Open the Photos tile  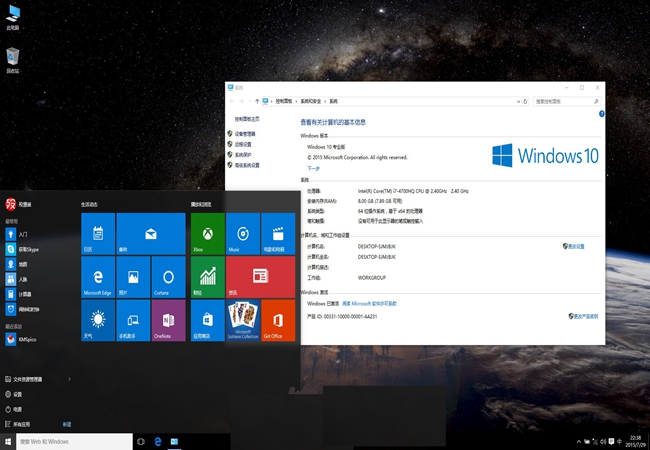133,277
